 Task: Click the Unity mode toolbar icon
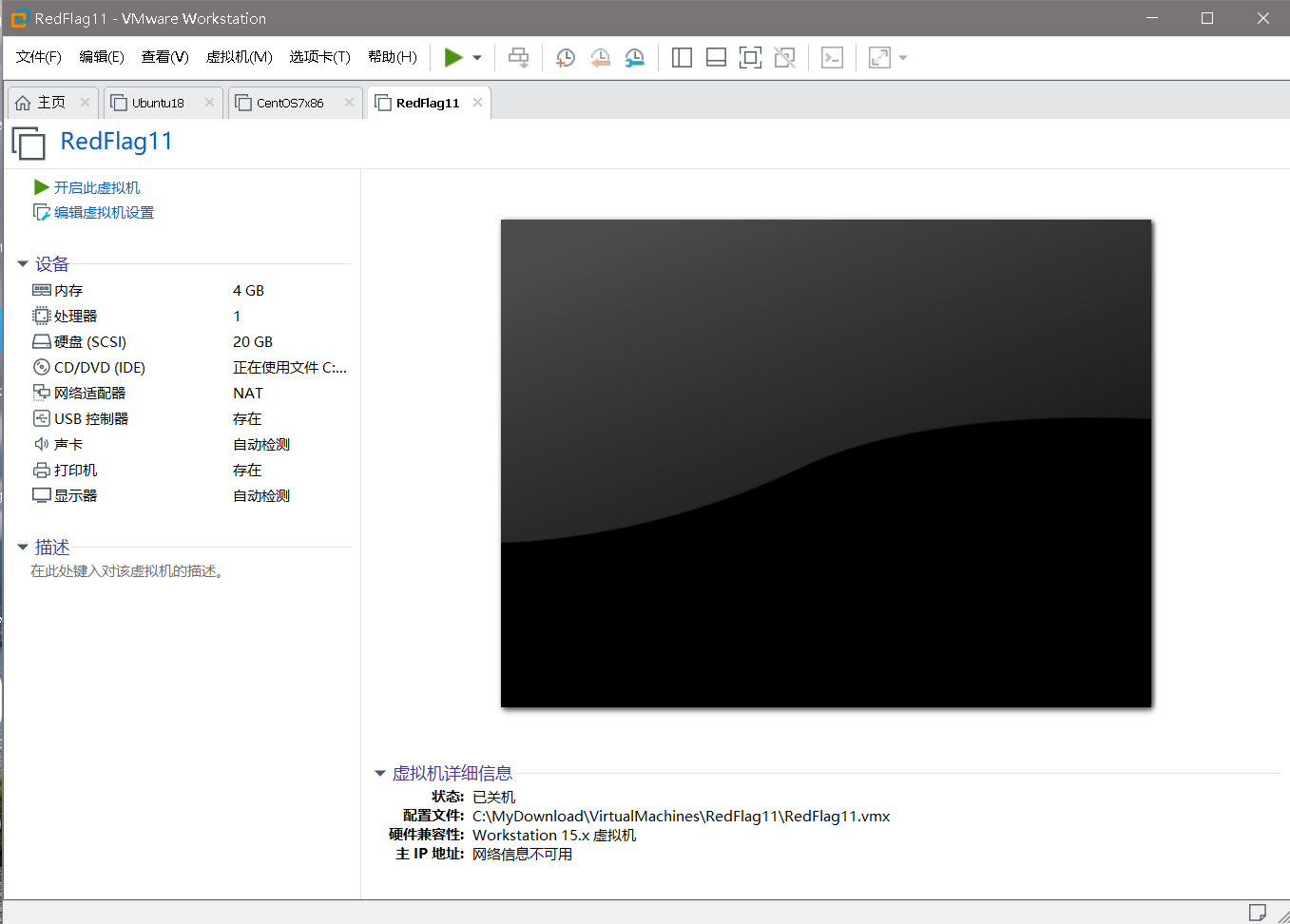click(x=784, y=58)
